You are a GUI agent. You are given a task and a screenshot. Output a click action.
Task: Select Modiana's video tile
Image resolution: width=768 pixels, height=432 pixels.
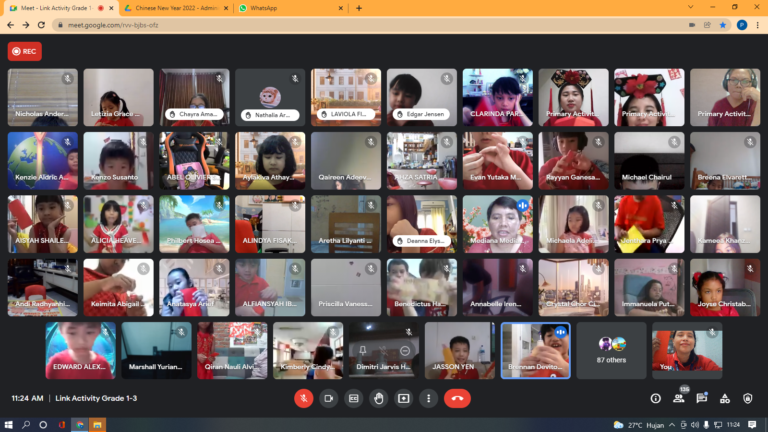497,224
